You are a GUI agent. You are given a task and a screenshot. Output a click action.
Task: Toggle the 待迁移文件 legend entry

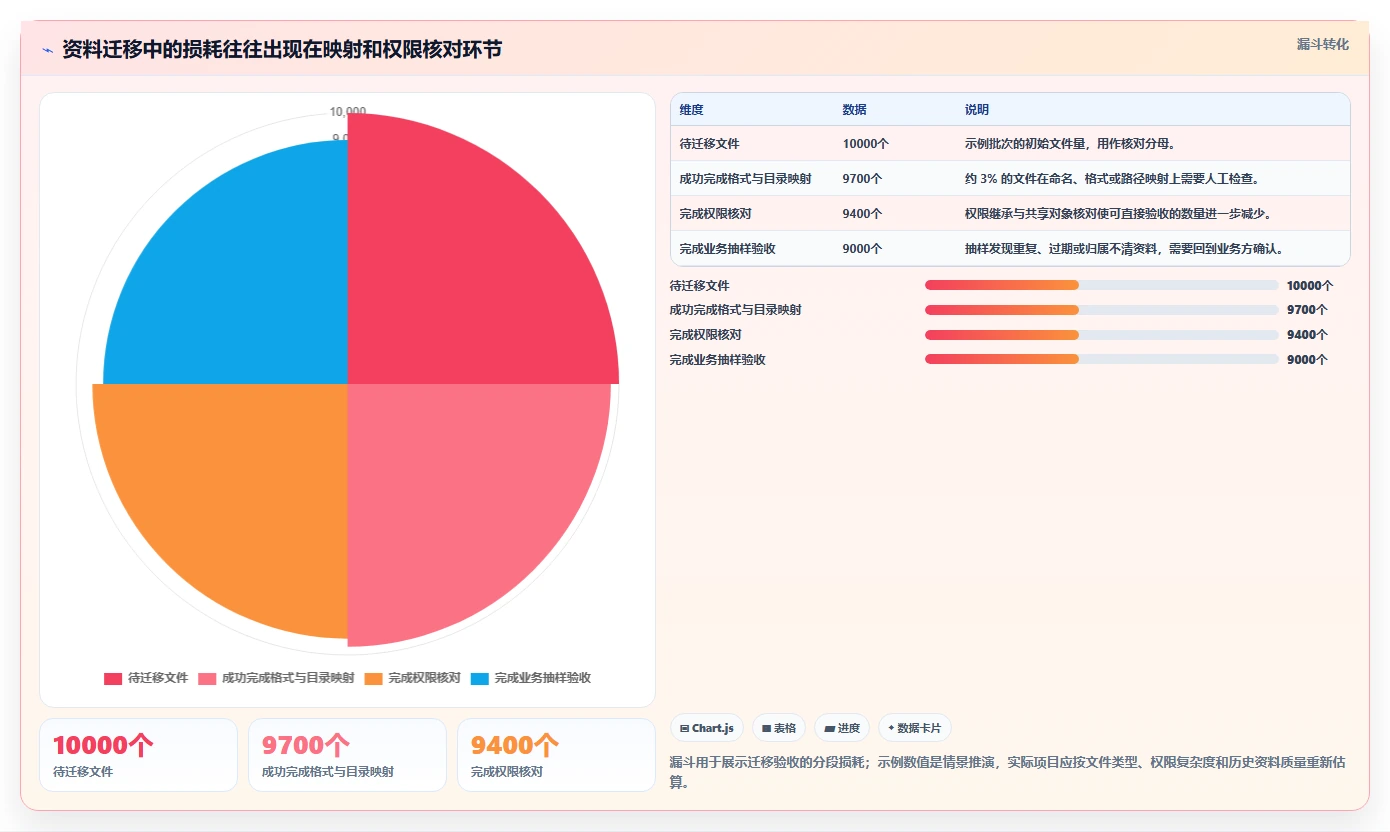pyautogui.click(x=146, y=678)
